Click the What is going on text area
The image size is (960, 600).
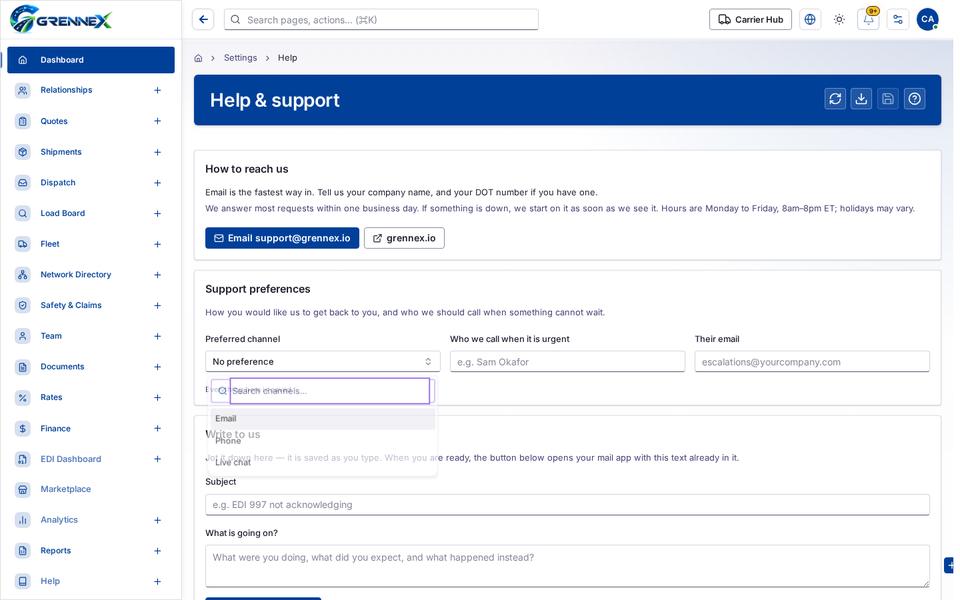pos(568,566)
